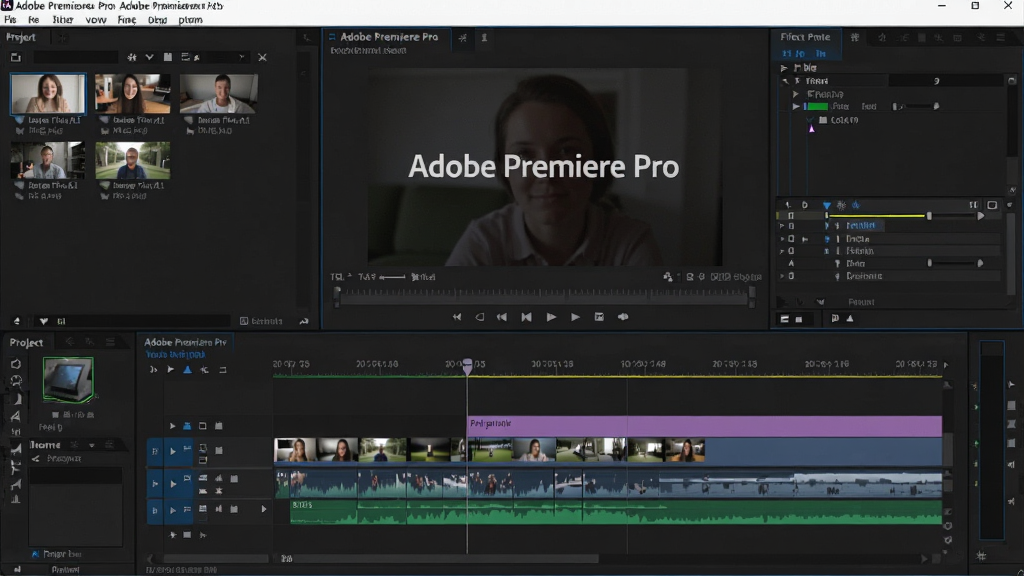Select the Project tab above the tools strip
Image resolution: width=1024 pixels, height=576 pixels.
click(x=26, y=342)
